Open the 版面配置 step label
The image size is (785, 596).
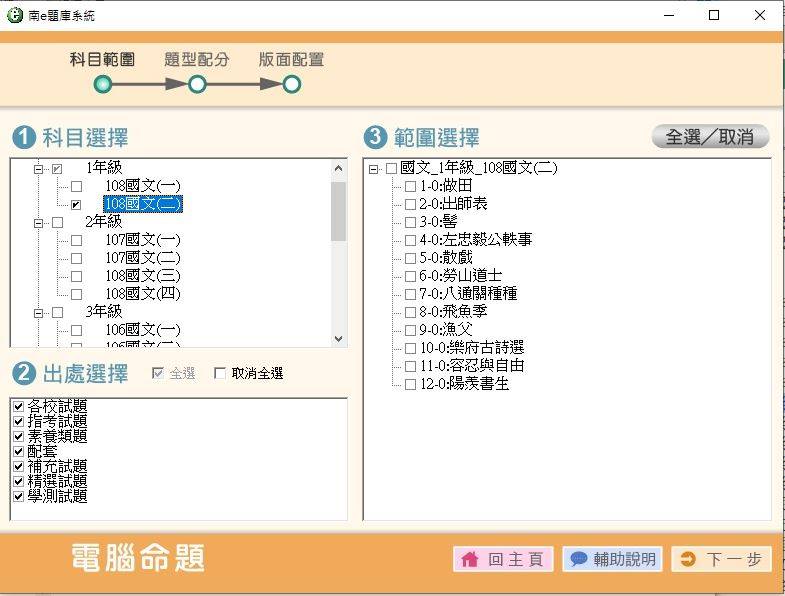point(291,60)
